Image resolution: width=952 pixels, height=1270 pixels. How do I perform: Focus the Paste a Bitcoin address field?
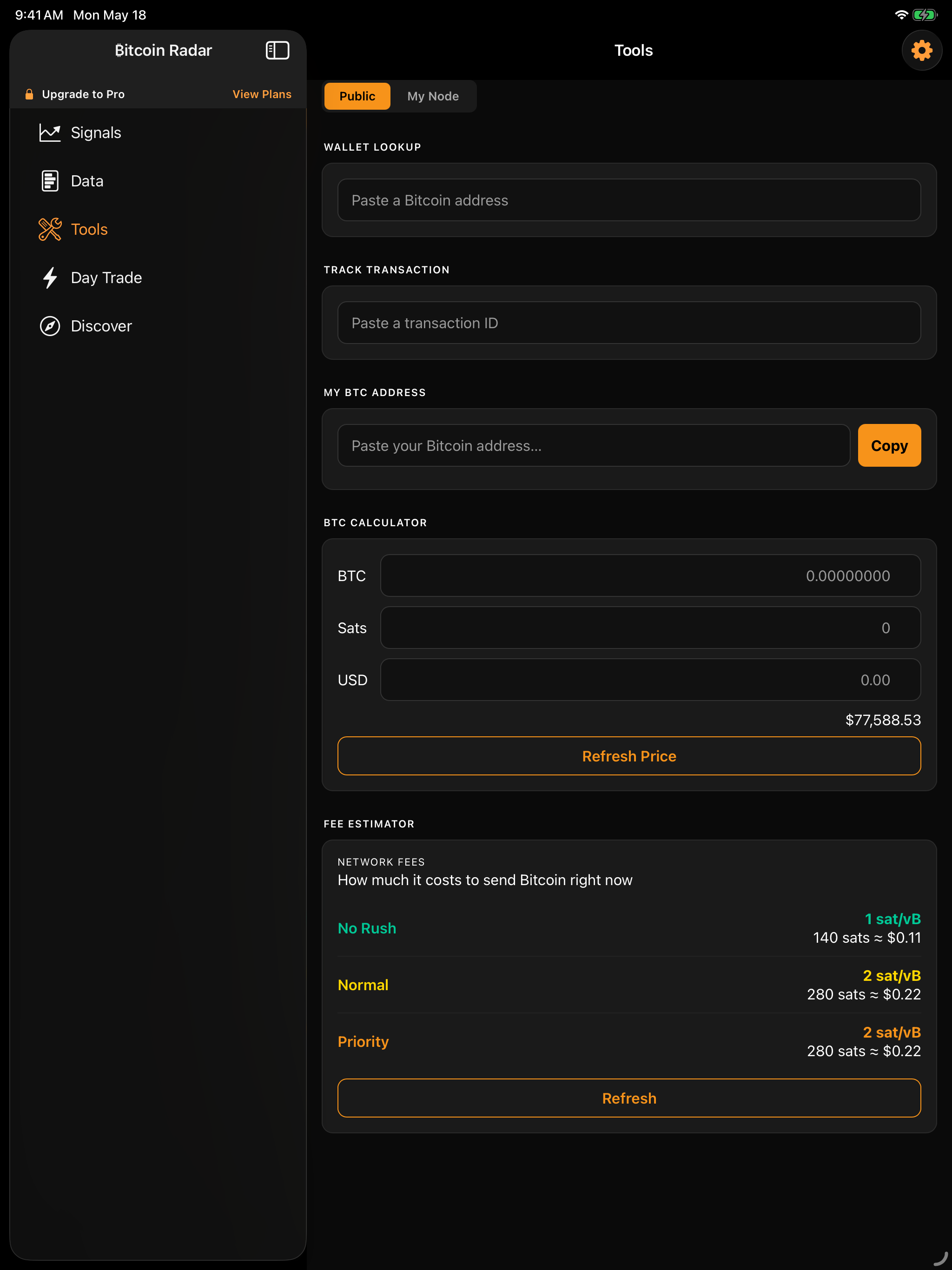(629, 200)
